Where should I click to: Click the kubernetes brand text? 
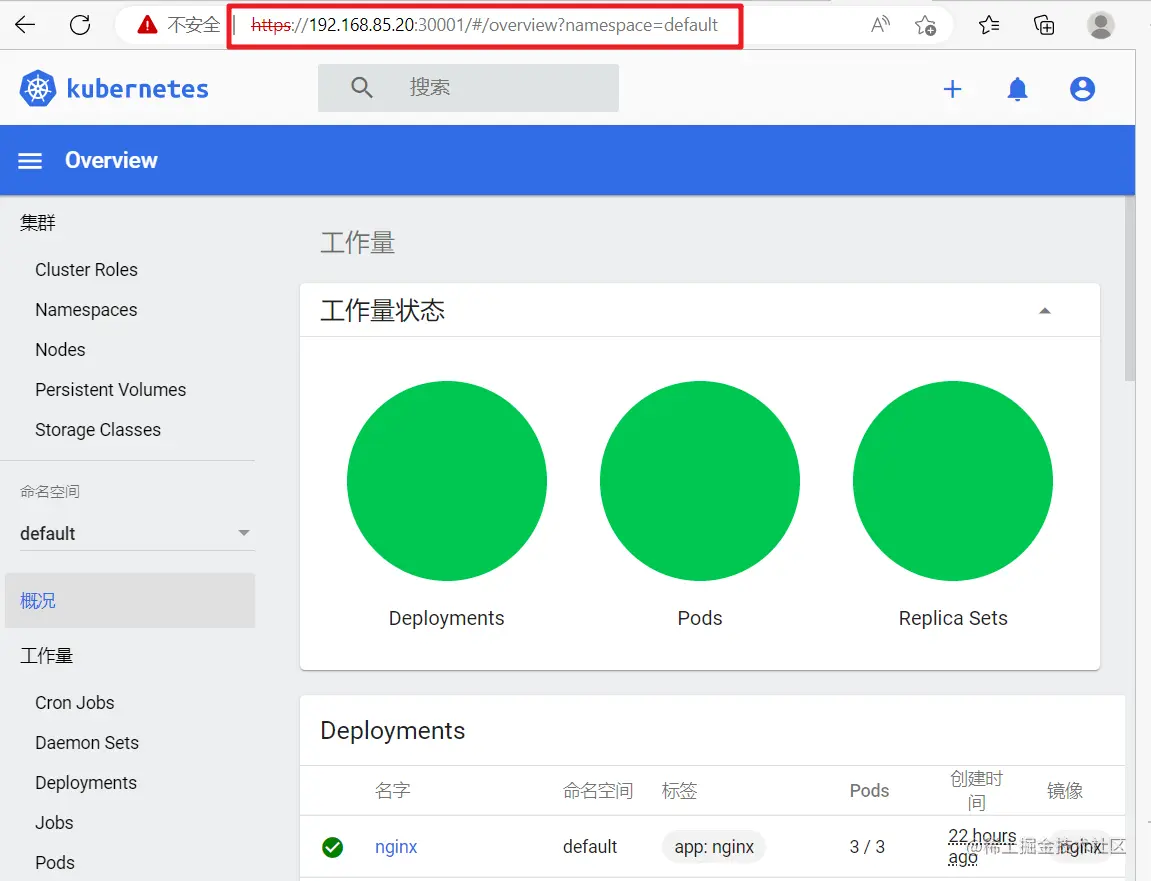pos(137,89)
